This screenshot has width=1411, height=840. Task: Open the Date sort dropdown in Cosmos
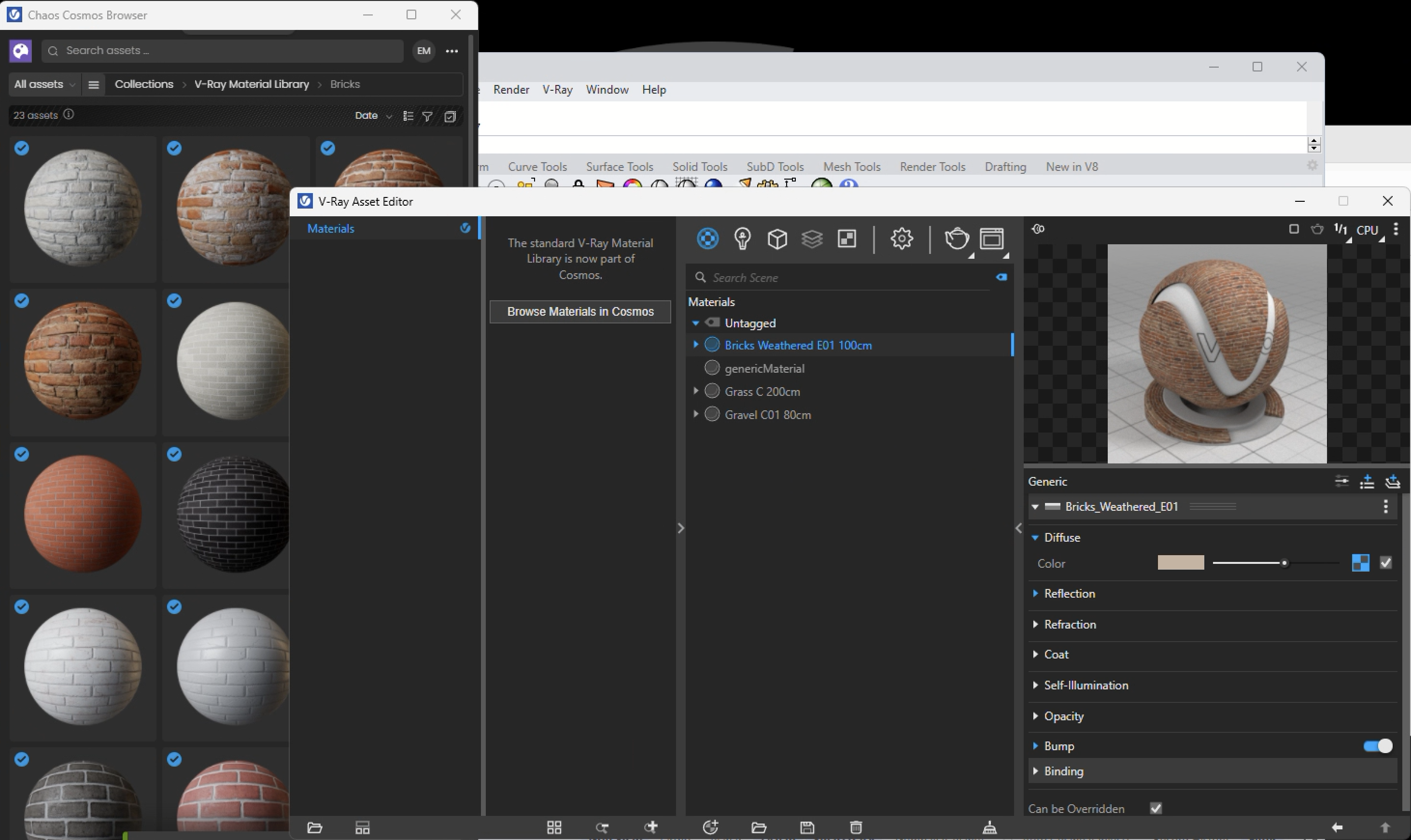(373, 115)
